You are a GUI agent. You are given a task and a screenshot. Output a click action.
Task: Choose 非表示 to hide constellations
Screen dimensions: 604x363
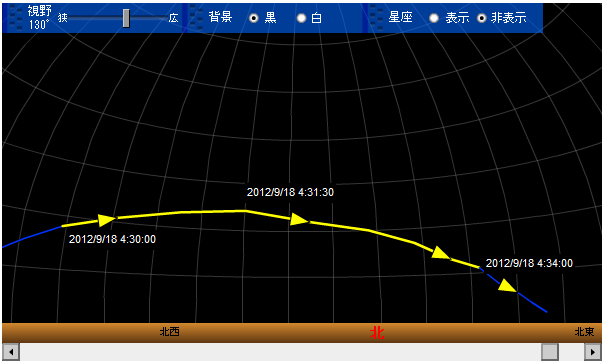tap(482, 18)
